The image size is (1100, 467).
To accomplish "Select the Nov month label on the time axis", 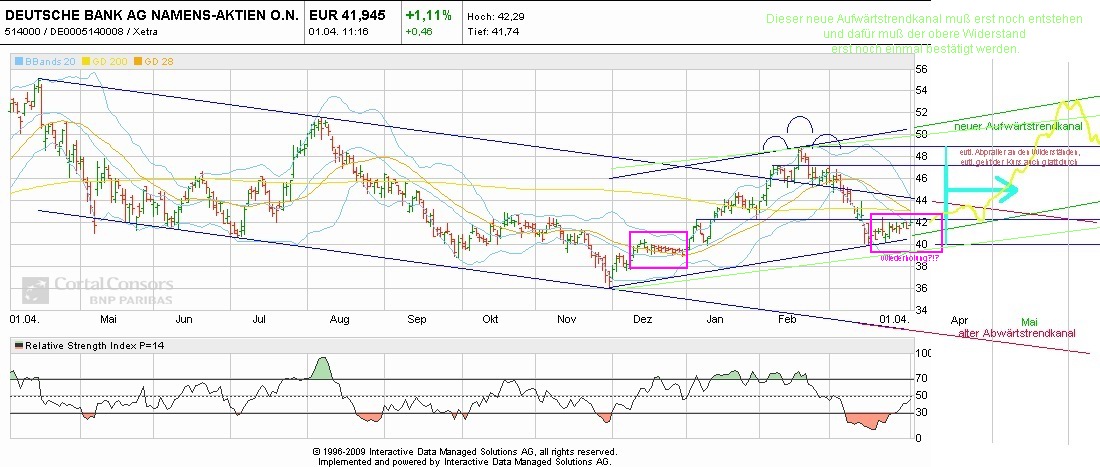I will (566, 319).
